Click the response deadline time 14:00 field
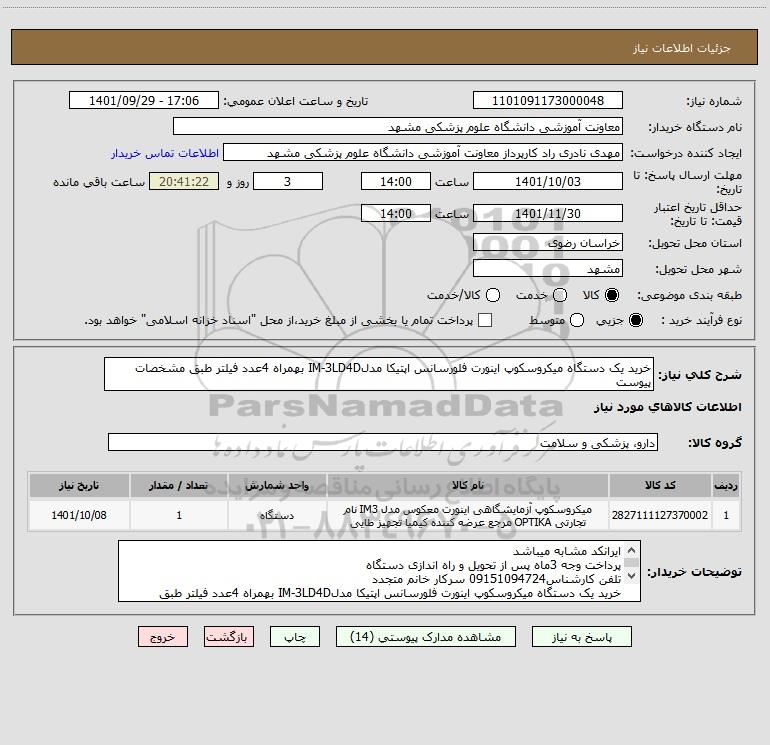The width and height of the screenshot is (770, 745). (x=396, y=181)
